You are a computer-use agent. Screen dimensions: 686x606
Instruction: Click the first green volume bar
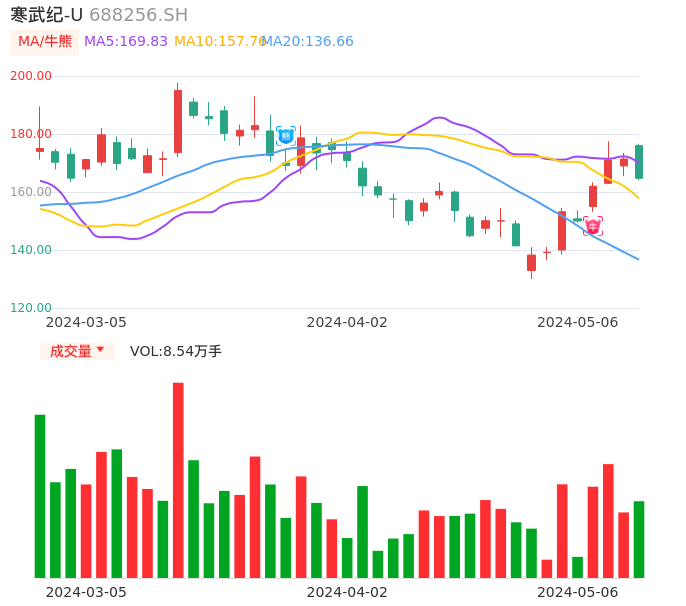(40, 496)
